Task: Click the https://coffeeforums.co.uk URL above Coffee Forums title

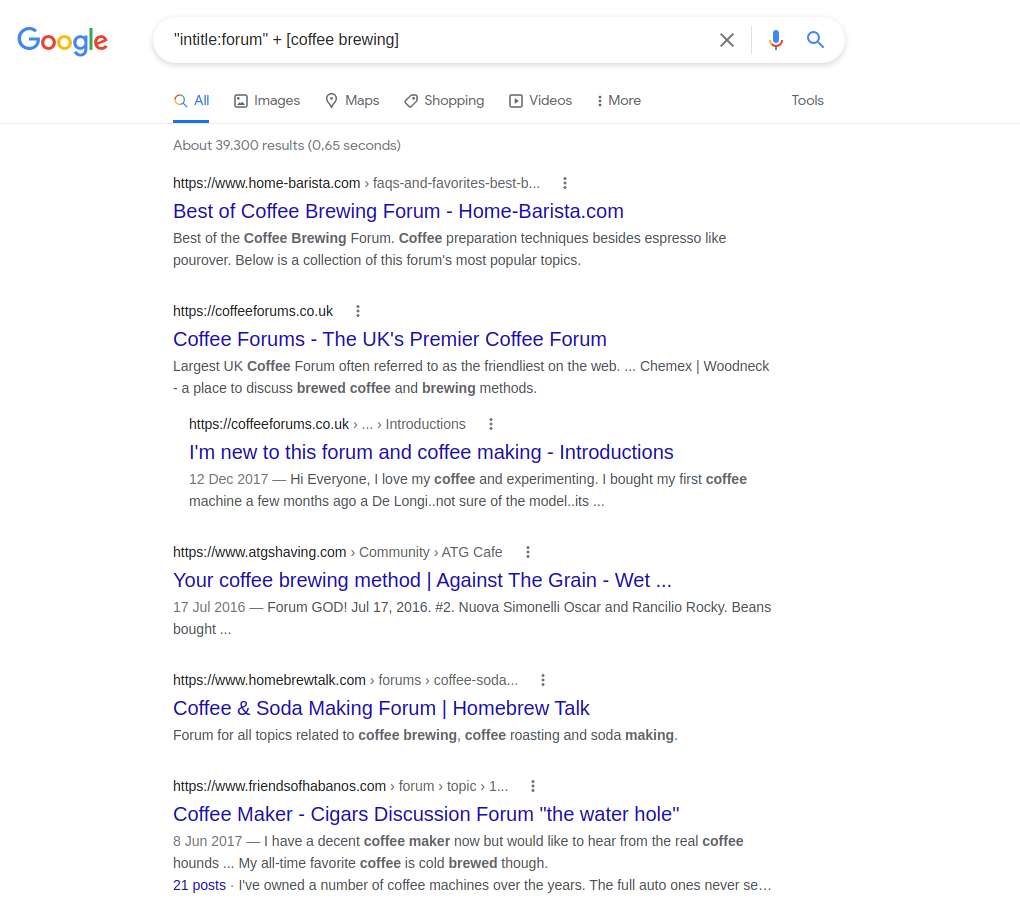Action: [253, 312]
